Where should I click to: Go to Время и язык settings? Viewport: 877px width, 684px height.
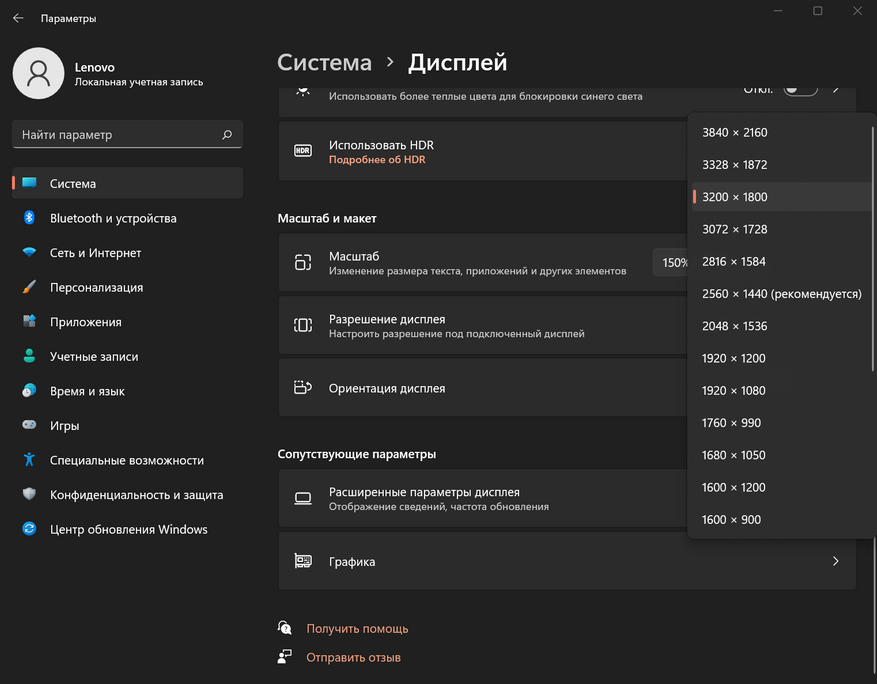point(87,391)
